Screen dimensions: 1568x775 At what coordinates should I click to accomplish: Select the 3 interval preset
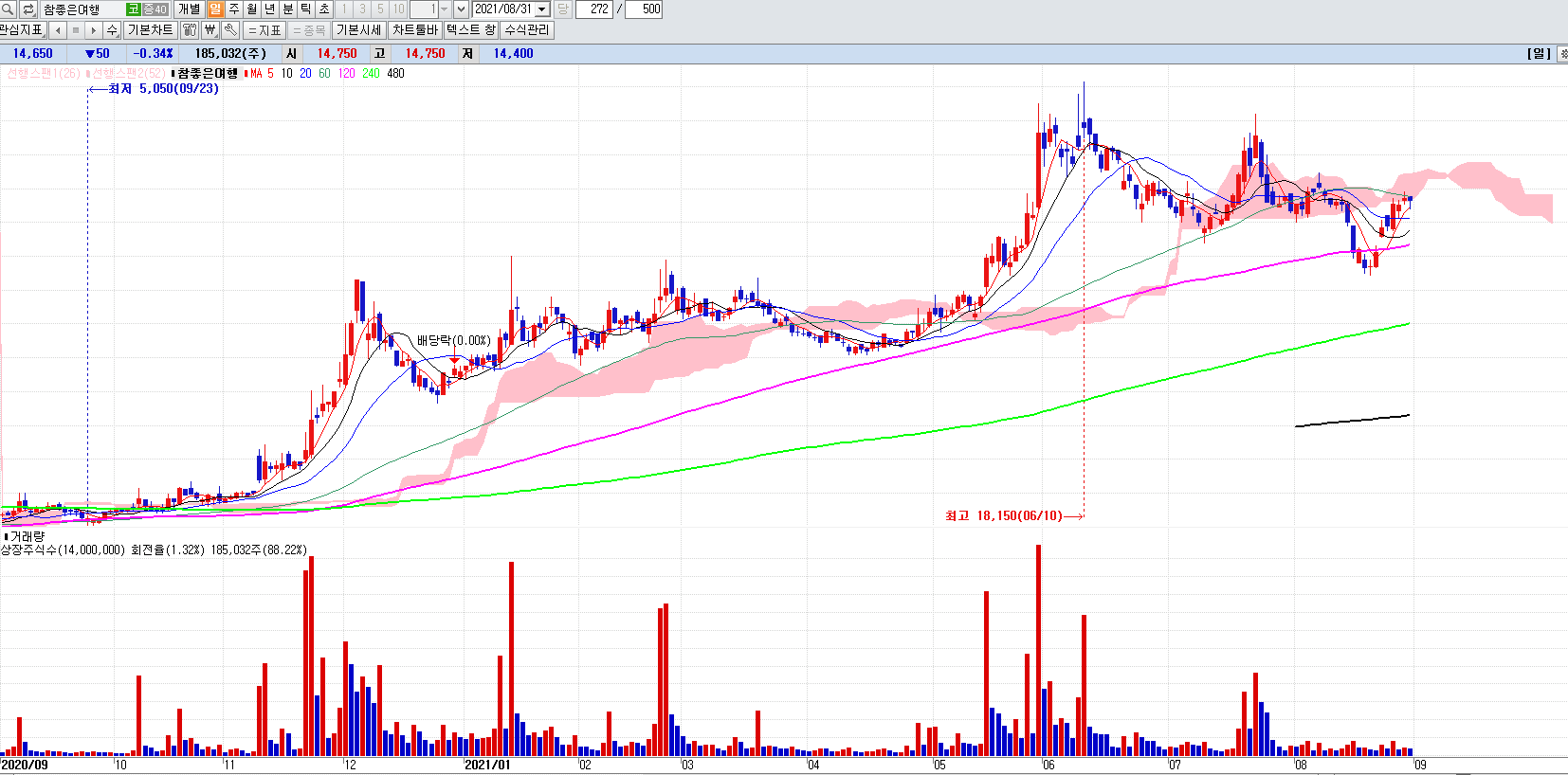pyautogui.click(x=362, y=9)
